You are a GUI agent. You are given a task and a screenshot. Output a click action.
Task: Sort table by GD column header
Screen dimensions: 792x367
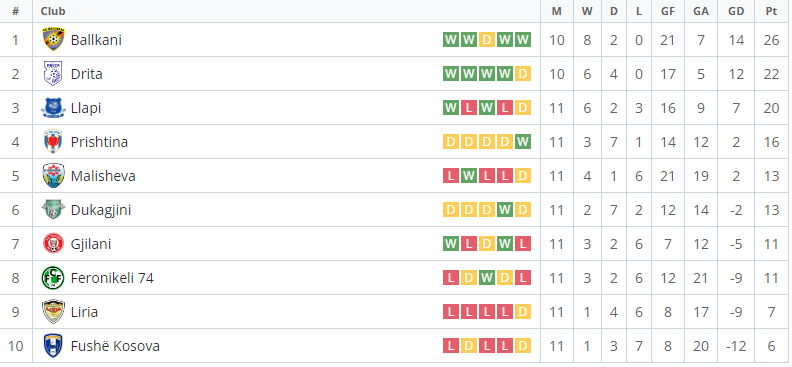point(735,11)
